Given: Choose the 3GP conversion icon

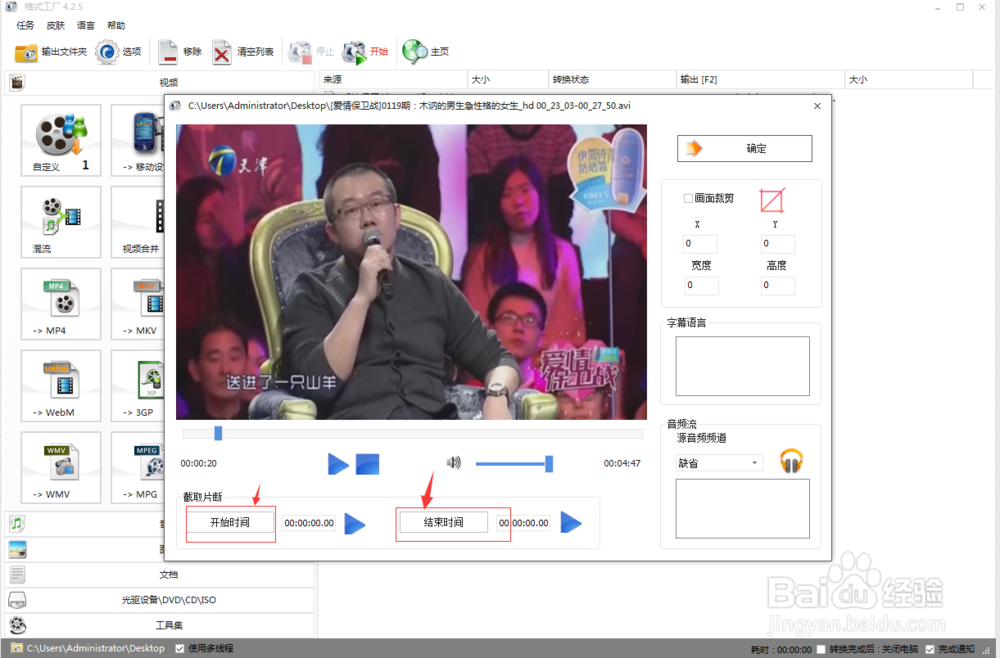Looking at the screenshot, I should tap(139, 385).
